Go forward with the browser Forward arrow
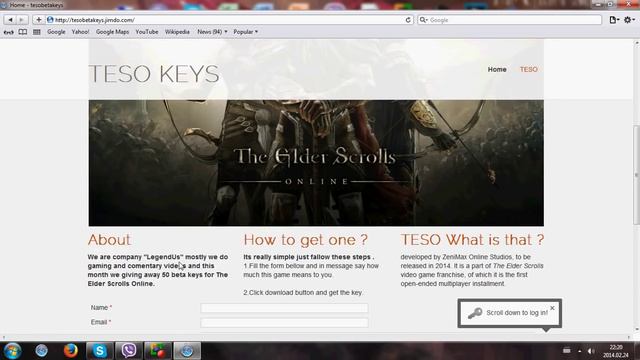The height and width of the screenshot is (360, 640). pos(22,20)
